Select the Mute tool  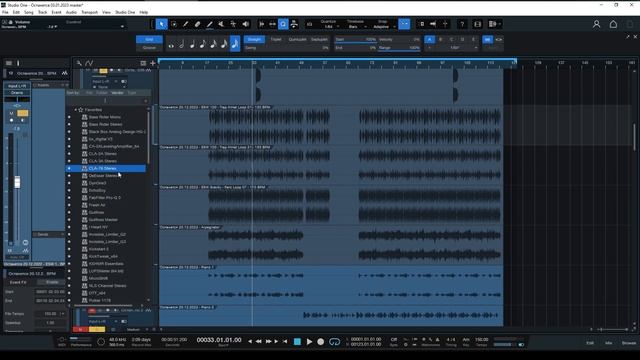pyautogui.click(x=221, y=24)
